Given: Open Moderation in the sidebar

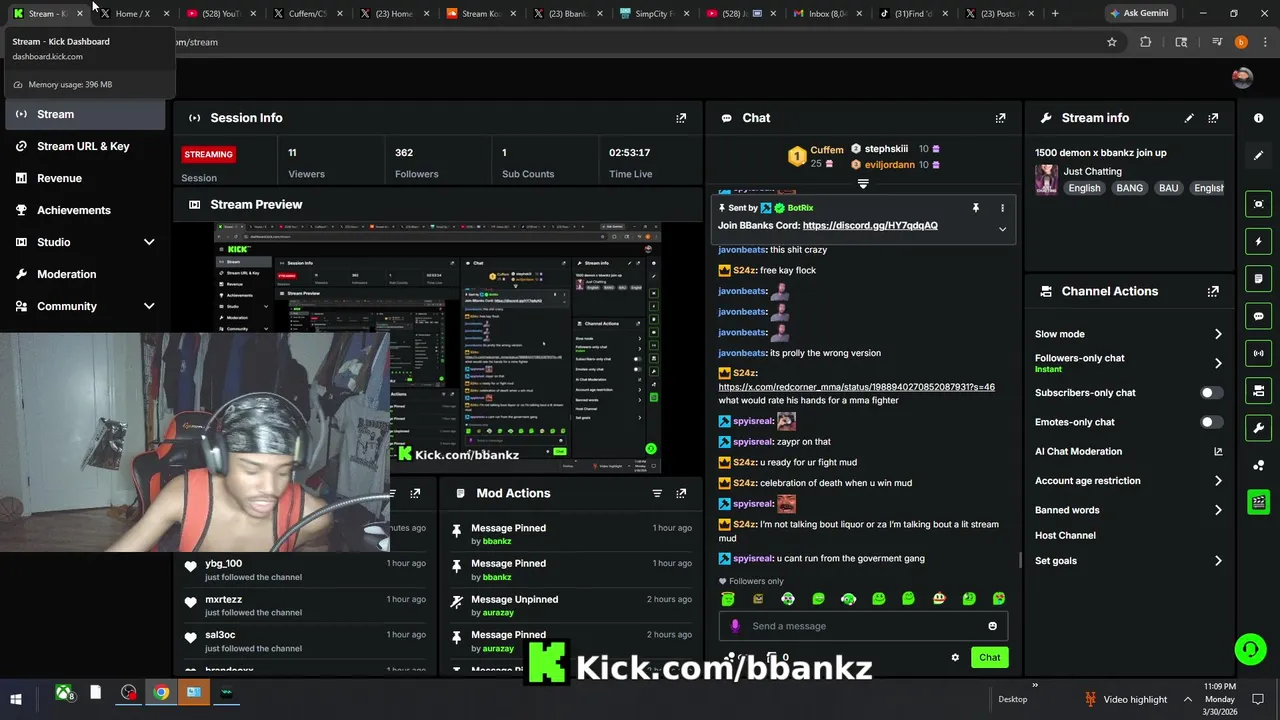Looking at the screenshot, I should point(85,274).
